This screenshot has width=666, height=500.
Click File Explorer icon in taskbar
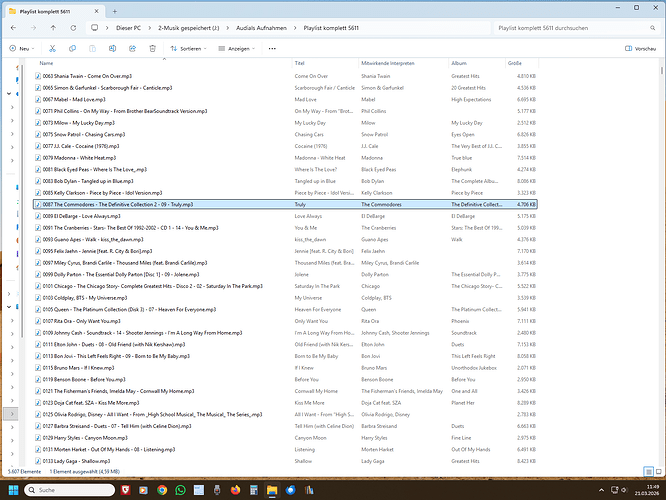(x=272, y=490)
